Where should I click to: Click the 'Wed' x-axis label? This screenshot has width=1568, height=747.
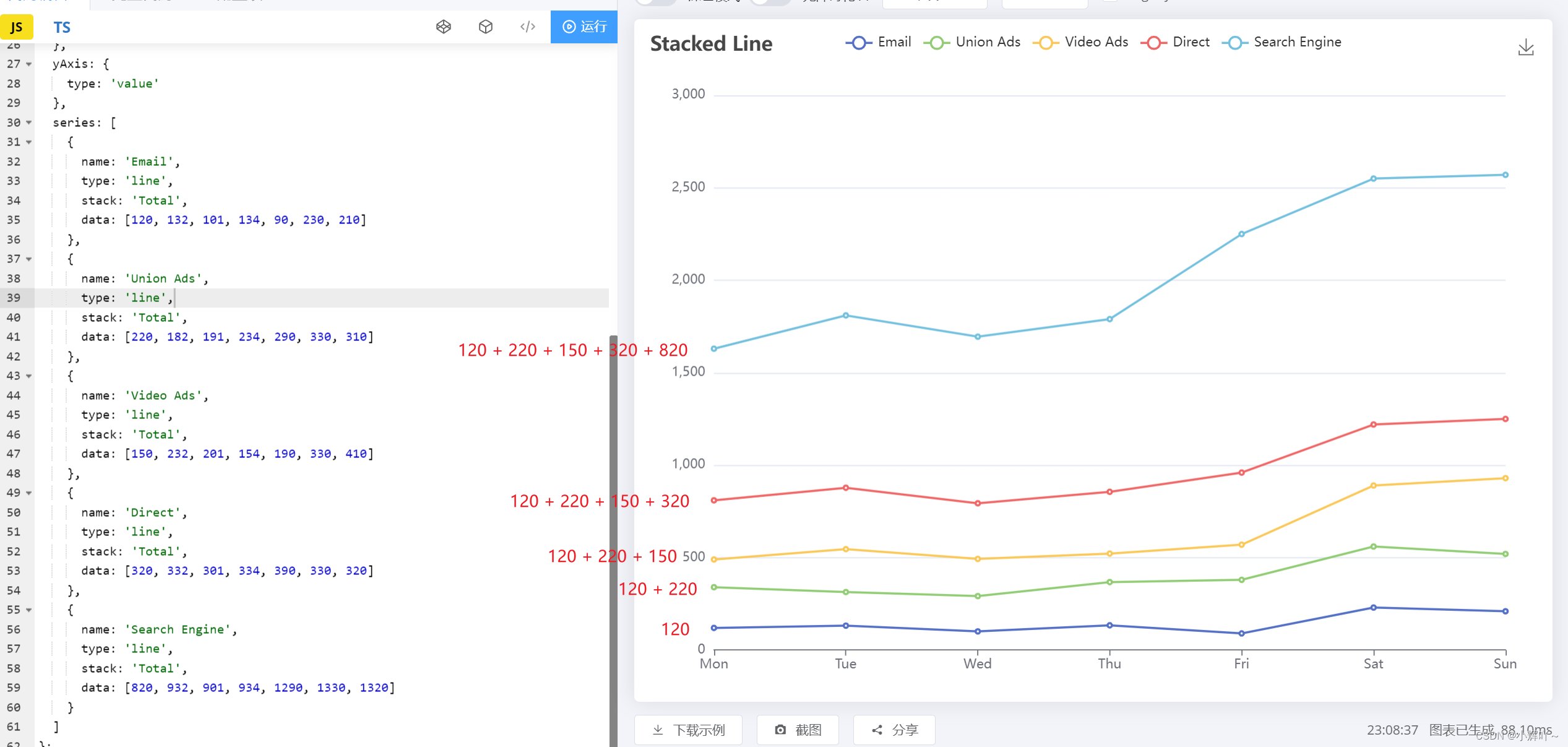tap(977, 663)
